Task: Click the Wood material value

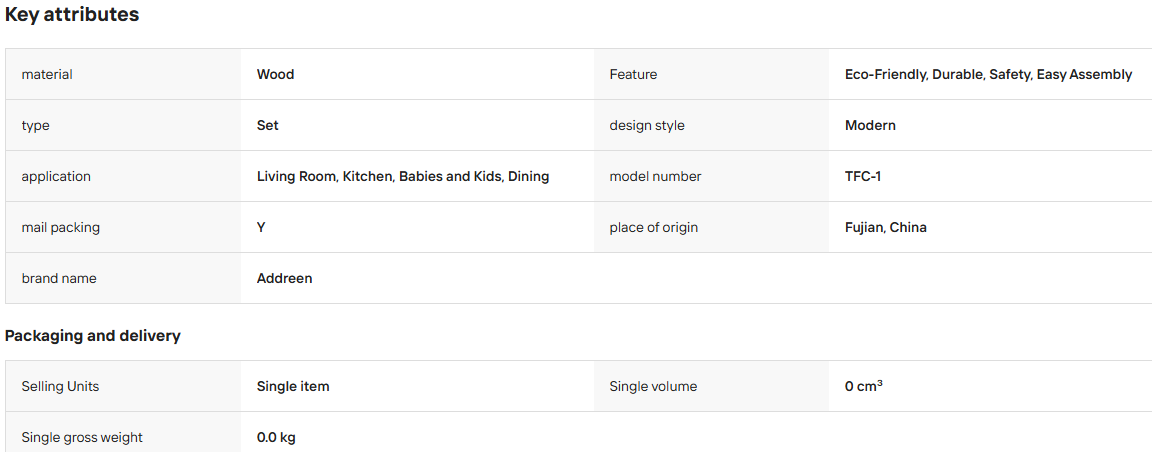Action: point(276,74)
